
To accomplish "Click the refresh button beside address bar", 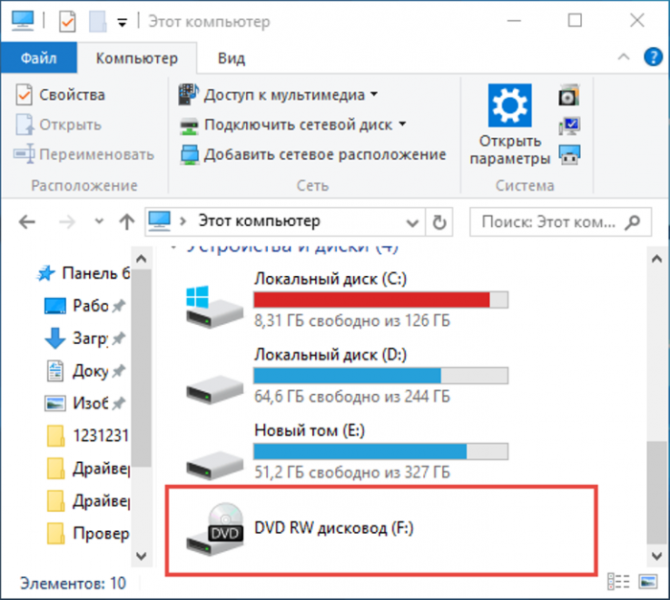I will coord(439,222).
